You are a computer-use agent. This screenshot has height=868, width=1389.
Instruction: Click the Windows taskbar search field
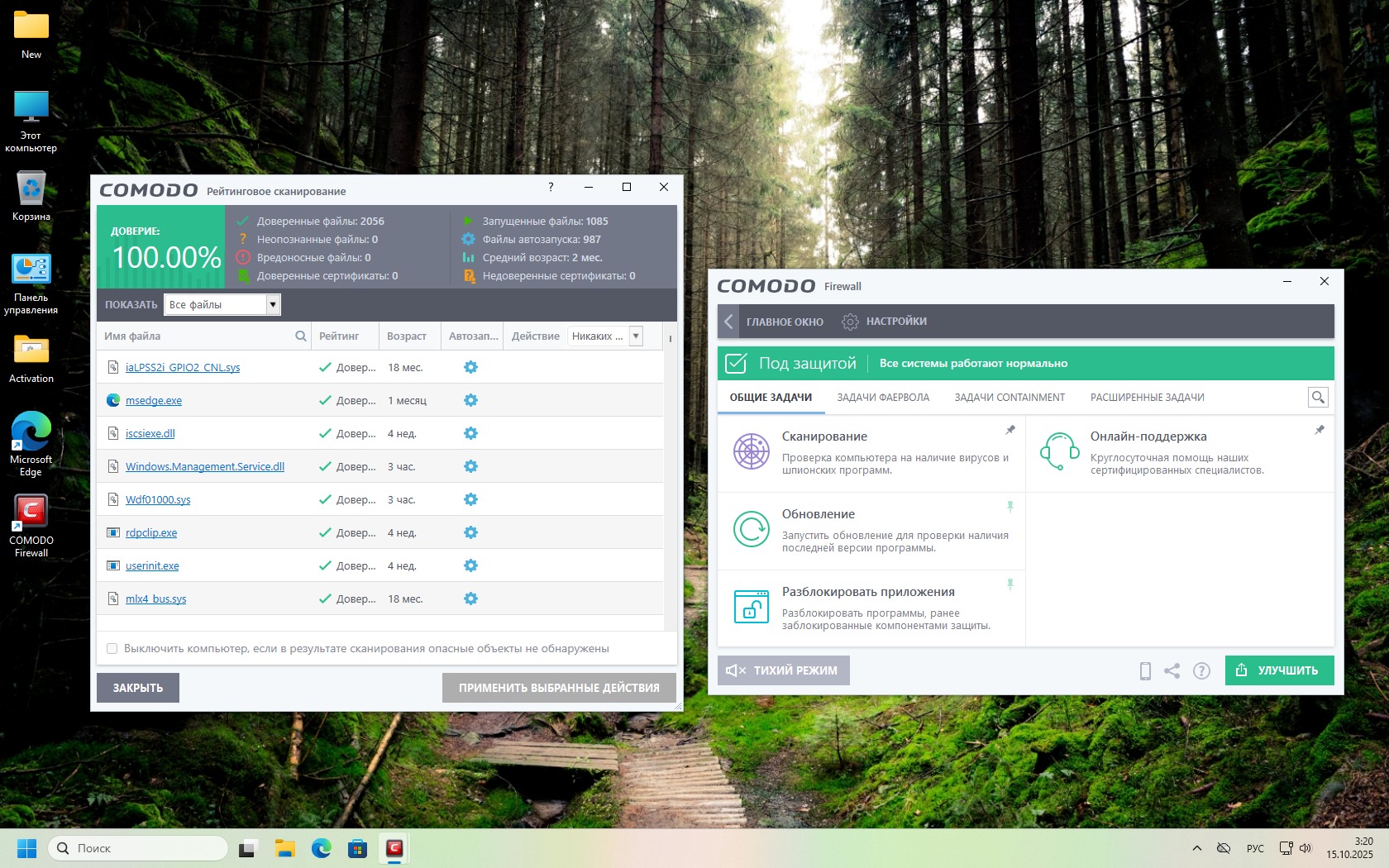139,848
